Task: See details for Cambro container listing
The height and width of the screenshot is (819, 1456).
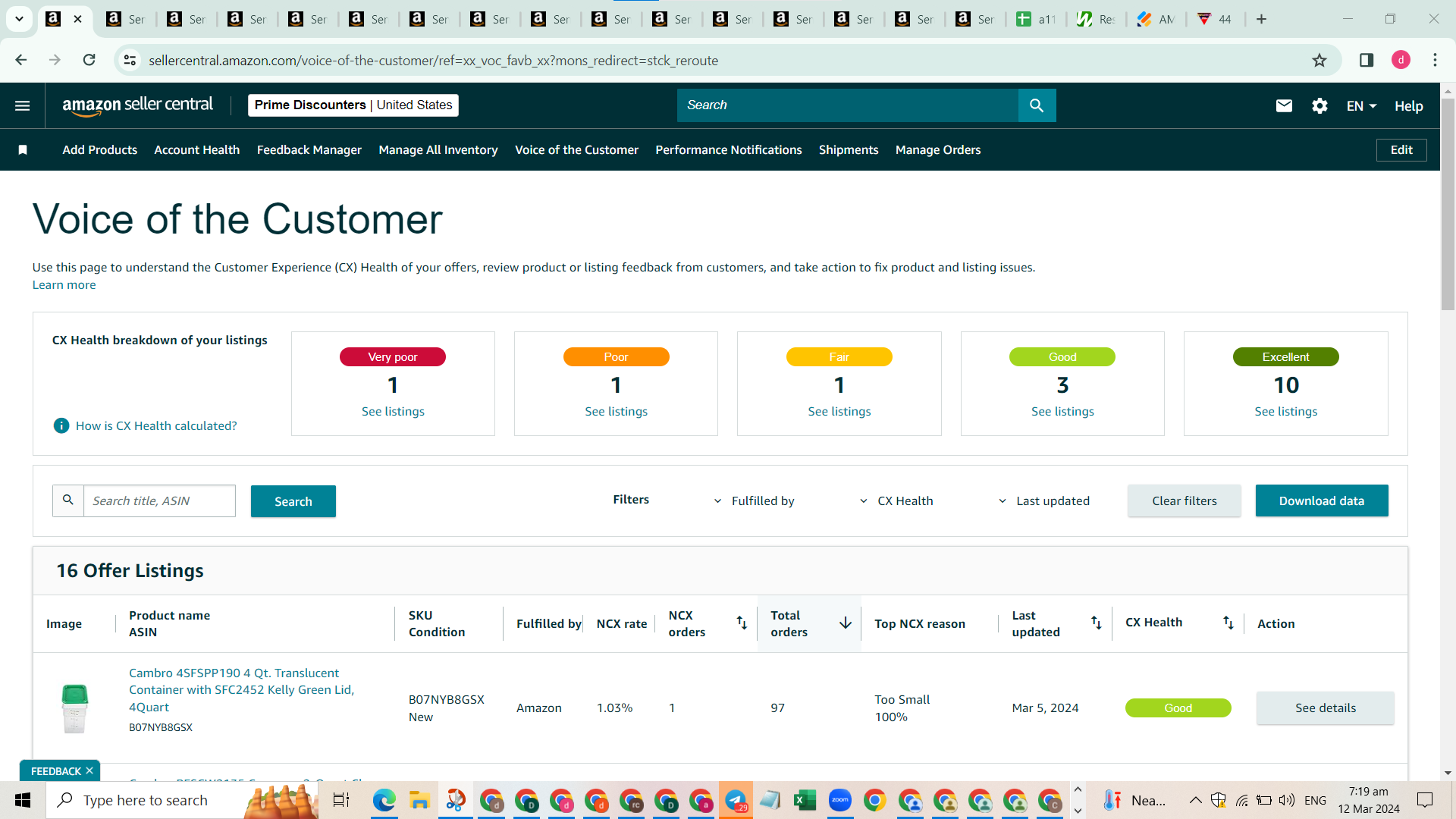Action: point(1326,708)
